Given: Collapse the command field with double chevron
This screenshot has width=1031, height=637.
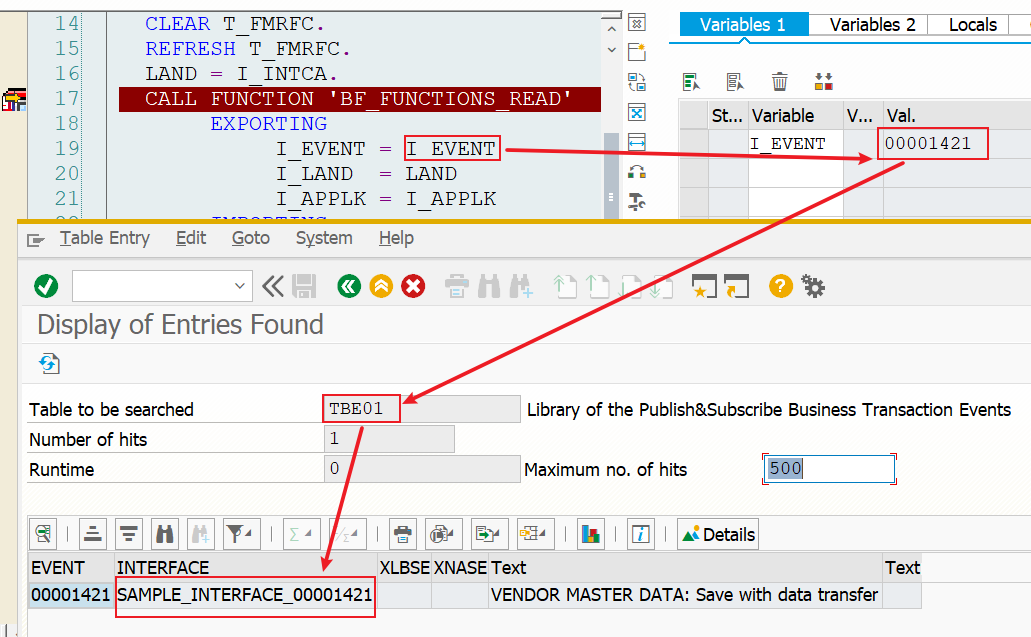Looking at the screenshot, I should [x=272, y=286].
